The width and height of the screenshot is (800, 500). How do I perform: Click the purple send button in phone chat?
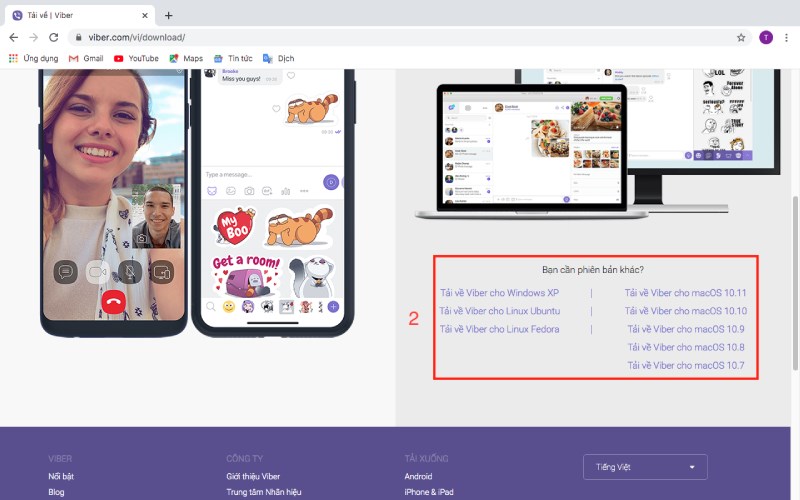pos(331,182)
